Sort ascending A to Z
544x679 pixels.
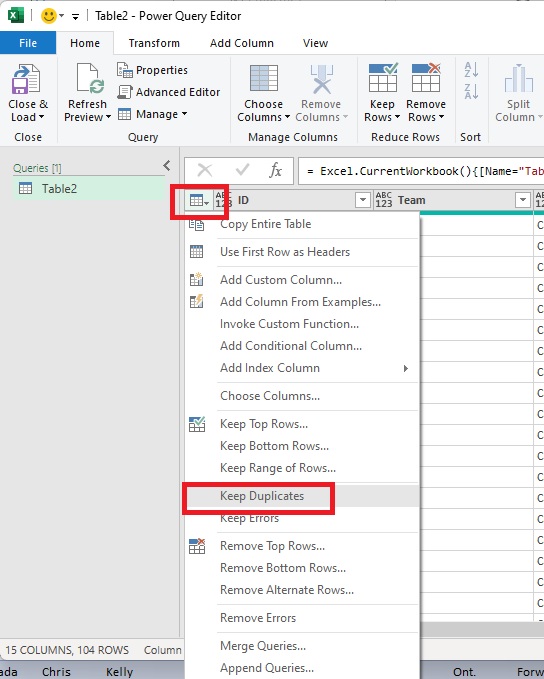471,69
